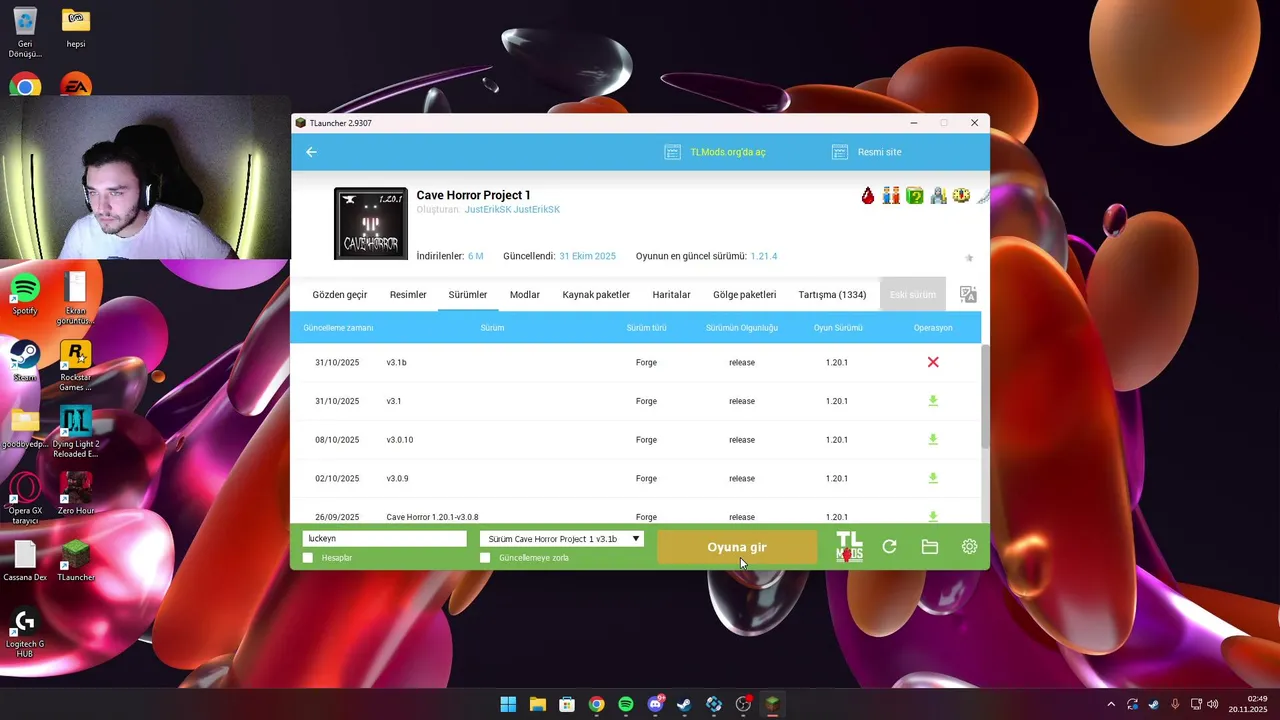Open Tartışma (1334) tab
The image size is (1280, 720).
coord(832,295)
